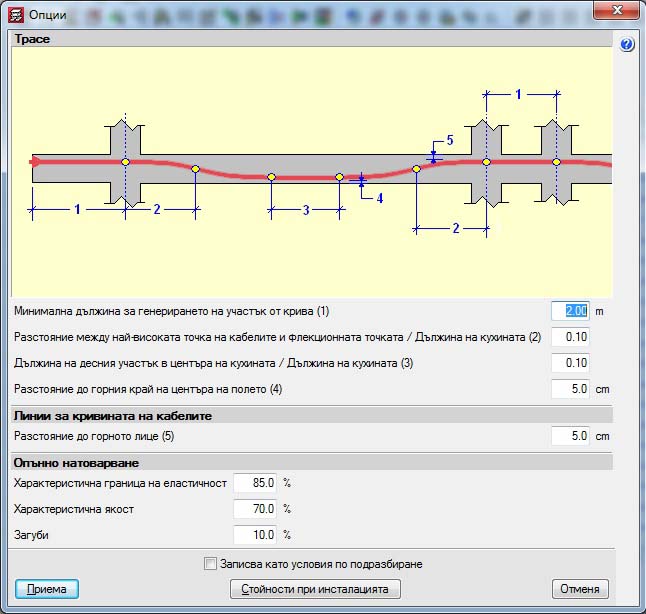Click the Характеристична якост value field
The image size is (646, 614).
coord(255,509)
